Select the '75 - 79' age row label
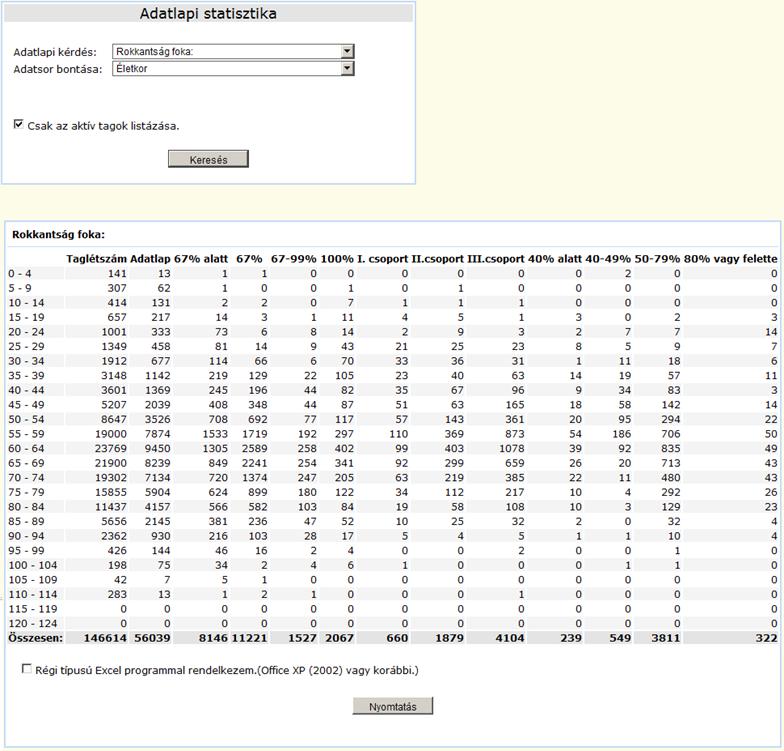Viewport: 784px width, 751px height. [x=26, y=492]
